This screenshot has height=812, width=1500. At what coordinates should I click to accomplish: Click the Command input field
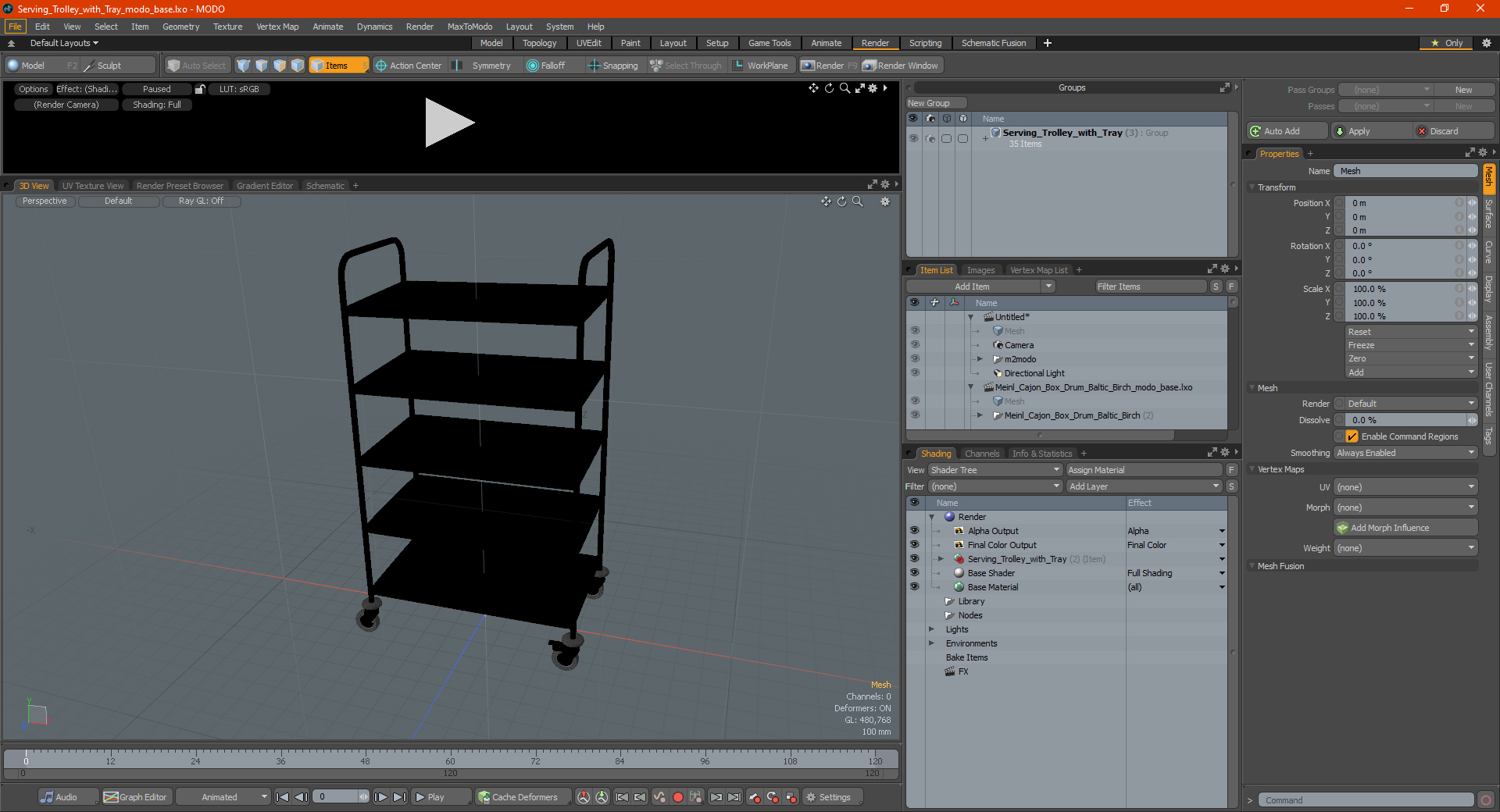point(1365,800)
